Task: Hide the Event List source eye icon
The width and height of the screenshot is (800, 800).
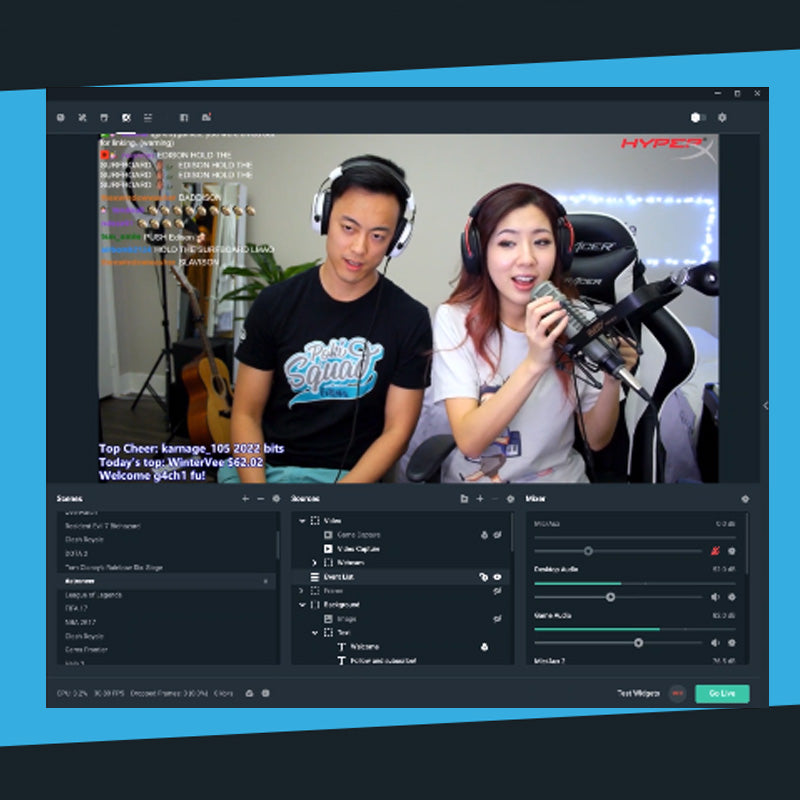Action: pyautogui.click(x=497, y=577)
